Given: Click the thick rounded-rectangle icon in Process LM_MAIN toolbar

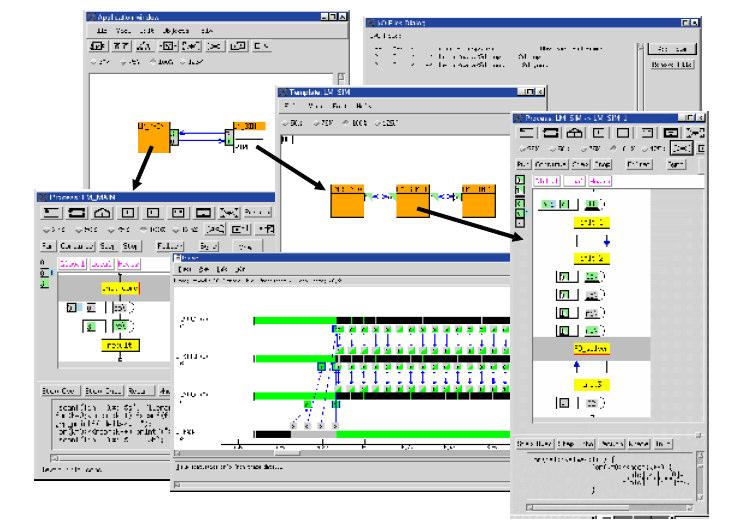Looking at the screenshot, I should pos(77,213).
